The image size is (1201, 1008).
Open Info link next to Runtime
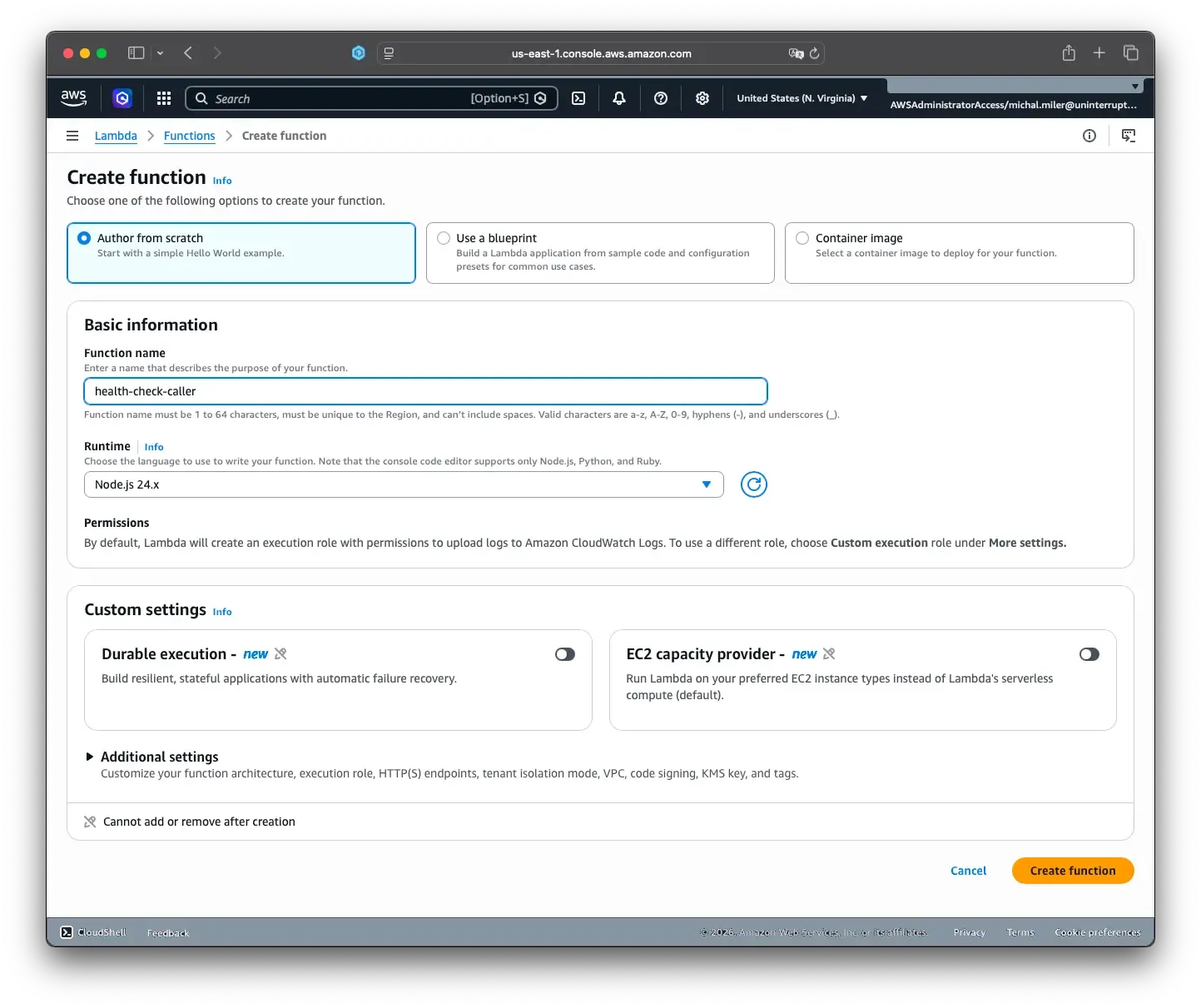[x=154, y=447]
